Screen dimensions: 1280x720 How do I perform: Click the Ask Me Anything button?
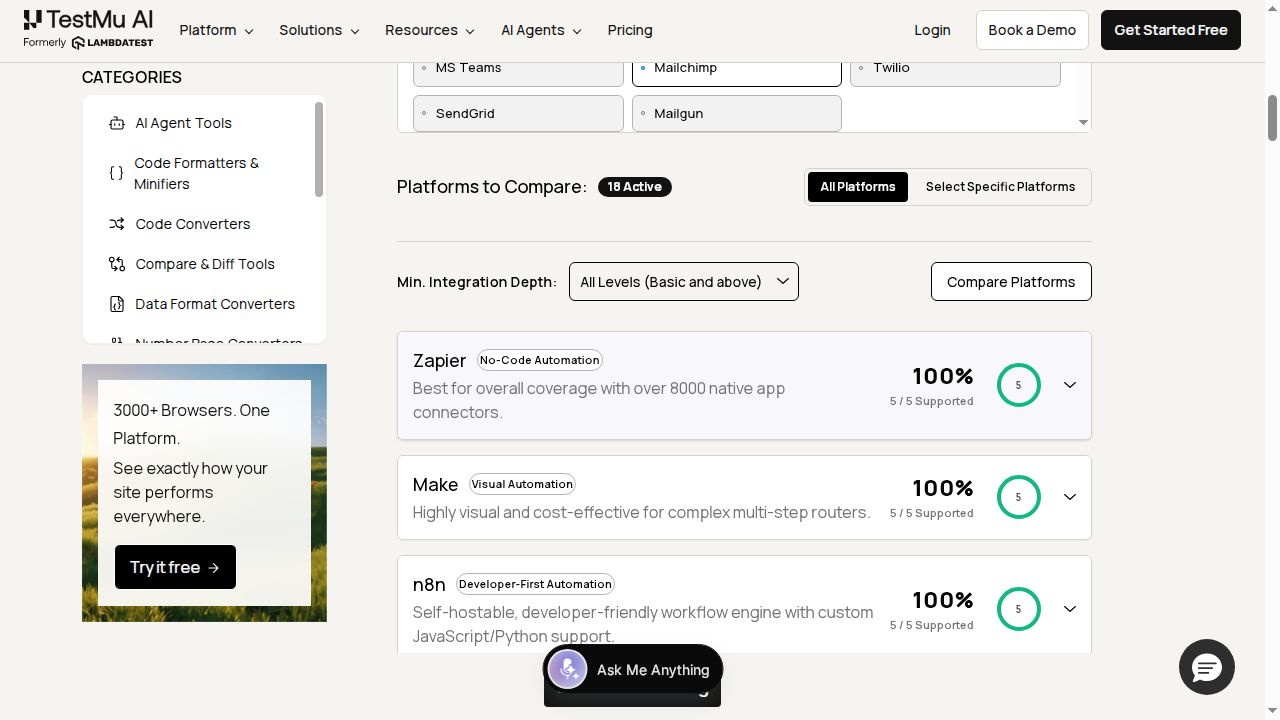tap(633, 670)
